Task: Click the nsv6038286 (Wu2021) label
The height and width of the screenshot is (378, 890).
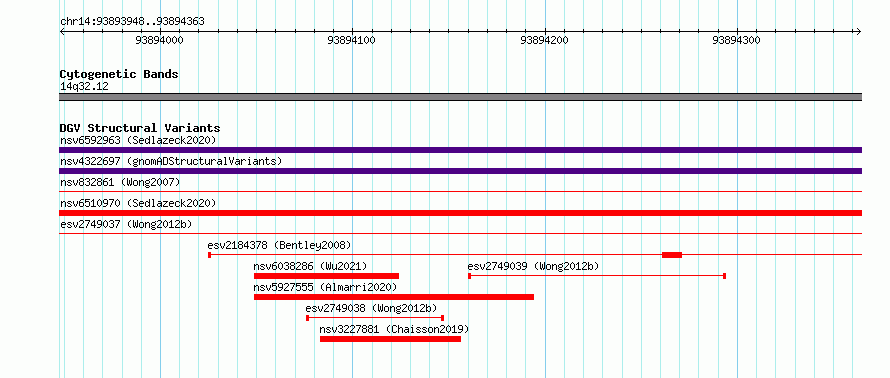Action: (310, 266)
